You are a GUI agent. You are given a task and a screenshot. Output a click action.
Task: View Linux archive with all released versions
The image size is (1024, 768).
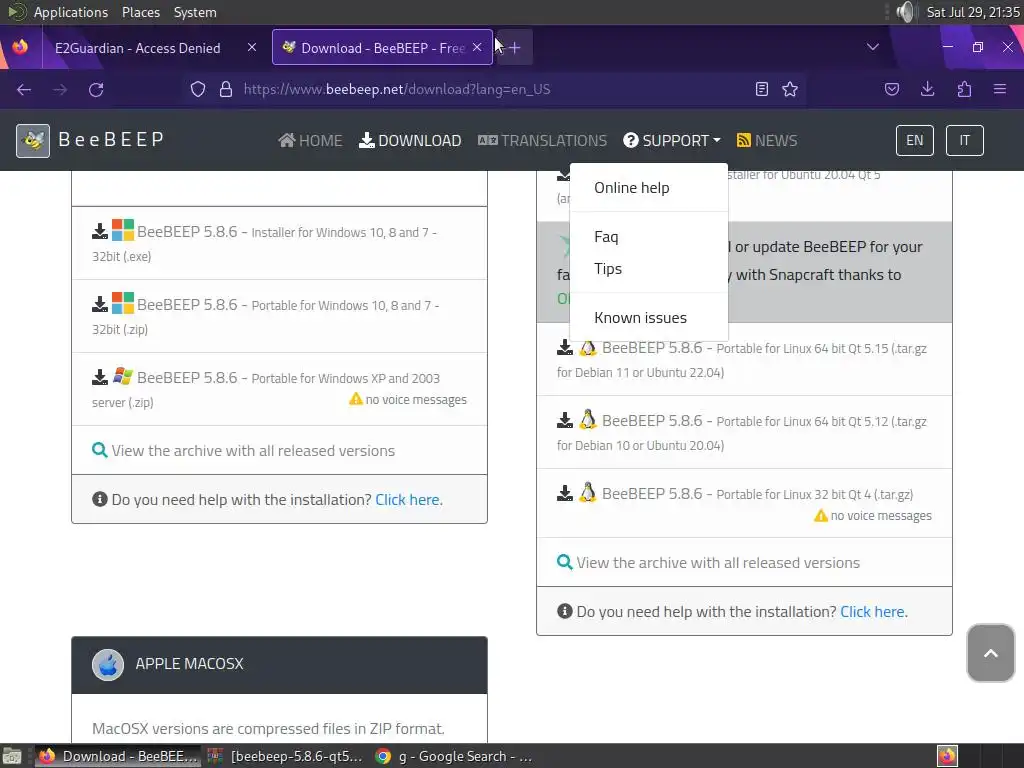point(718,563)
